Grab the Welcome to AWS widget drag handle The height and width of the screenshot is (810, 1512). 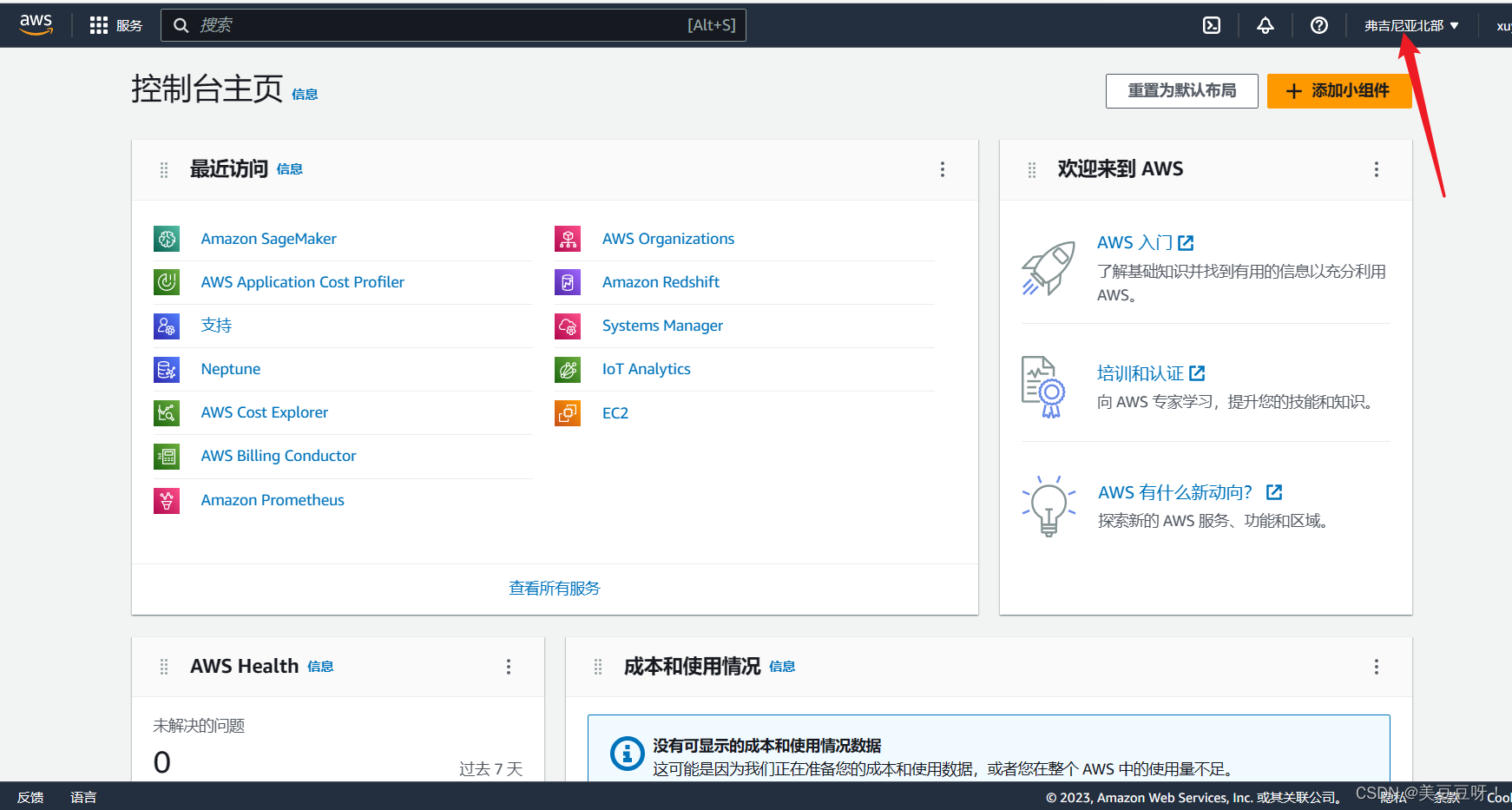1032,169
